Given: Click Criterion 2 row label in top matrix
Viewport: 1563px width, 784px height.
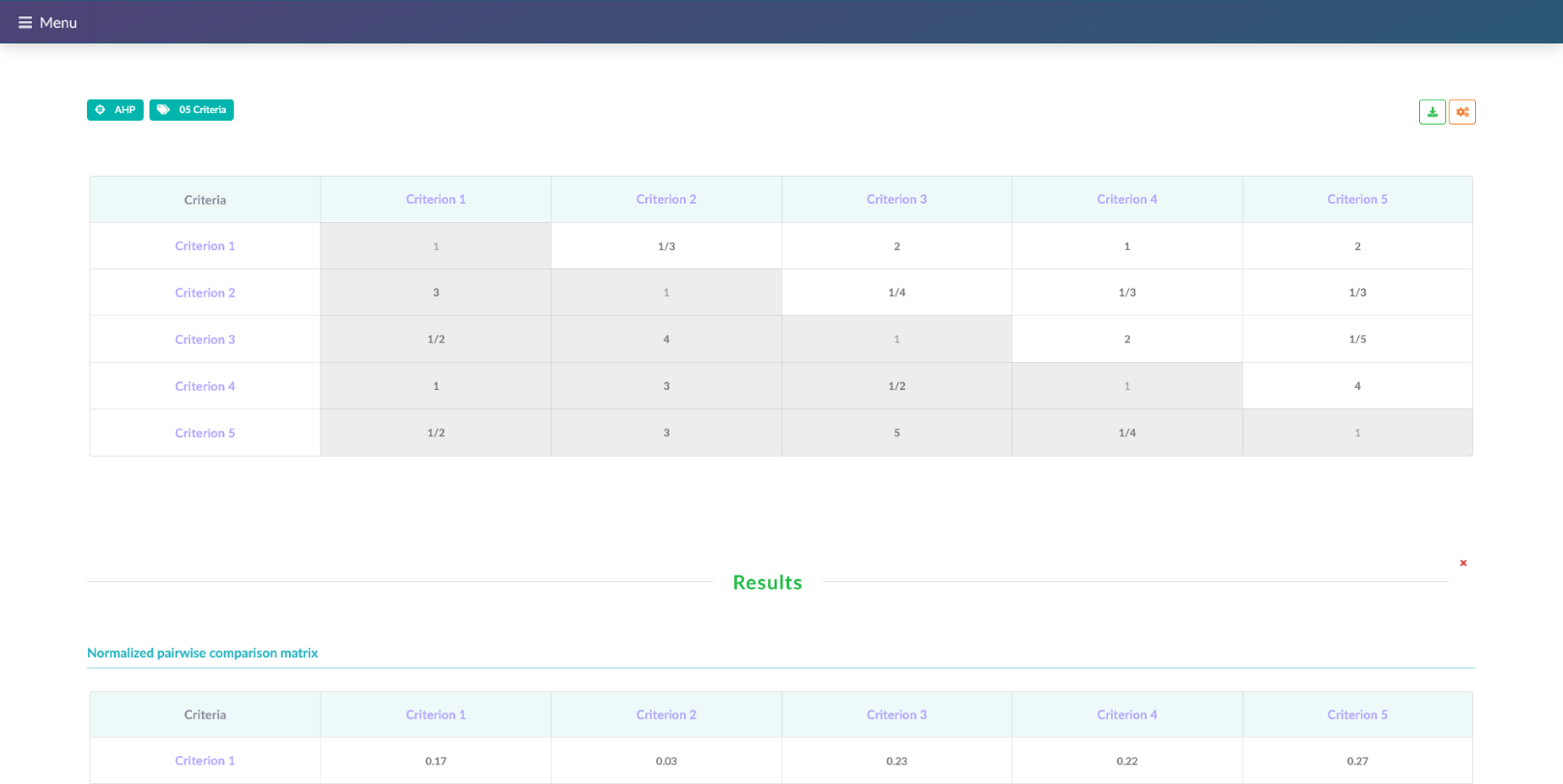Looking at the screenshot, I should (x=205, y=293).
